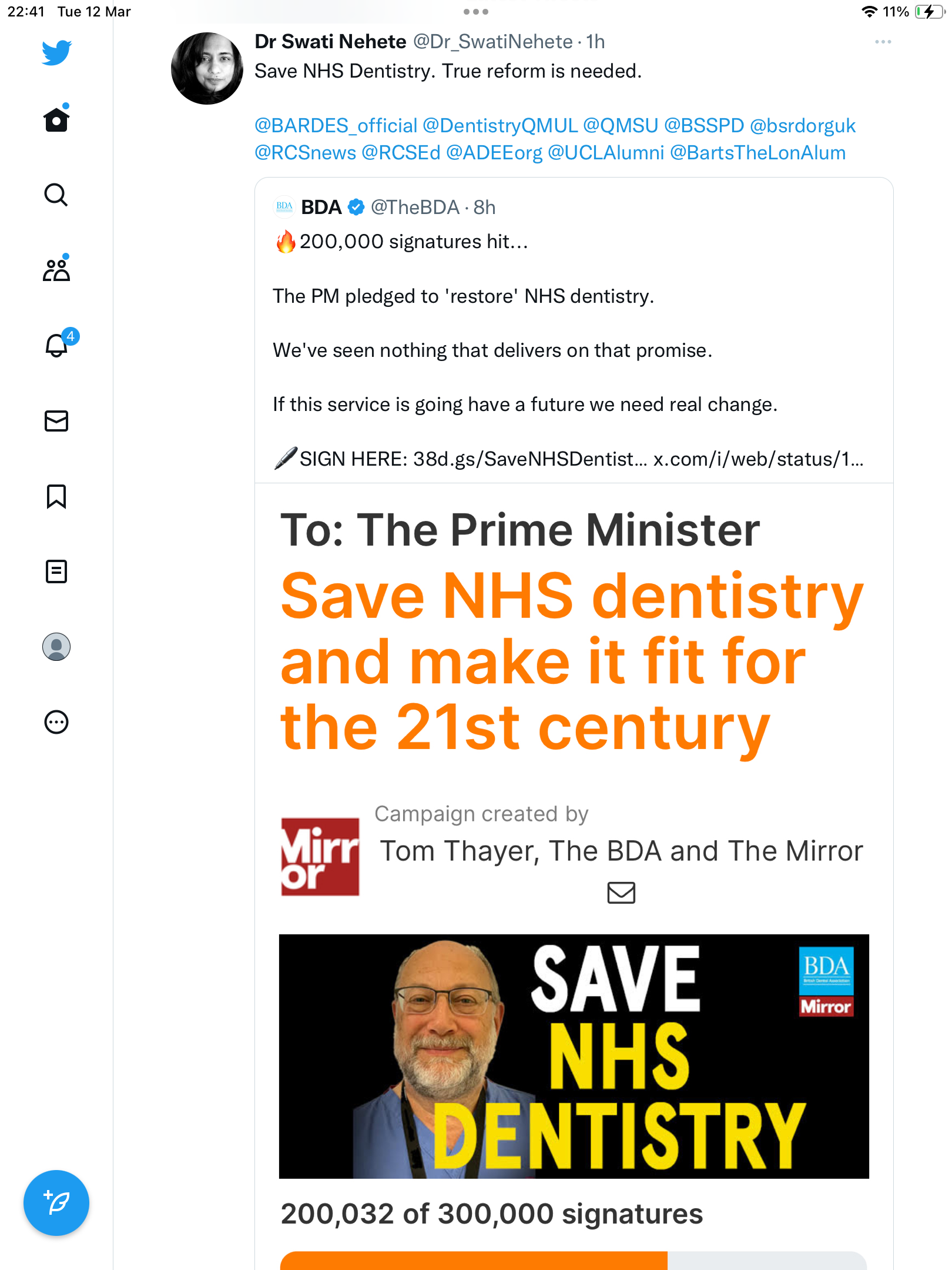Image resolution: width=952 pixels, height=1270 pixels.
Task: Open the Twitter bird logo
Action: pyautogui.click(x=56, y=52)
